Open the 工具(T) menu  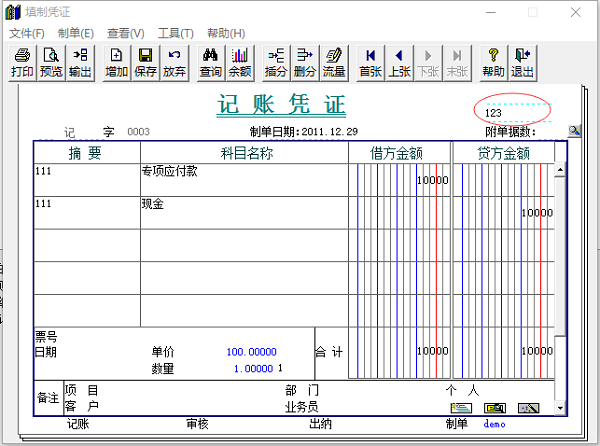point(176,34)
